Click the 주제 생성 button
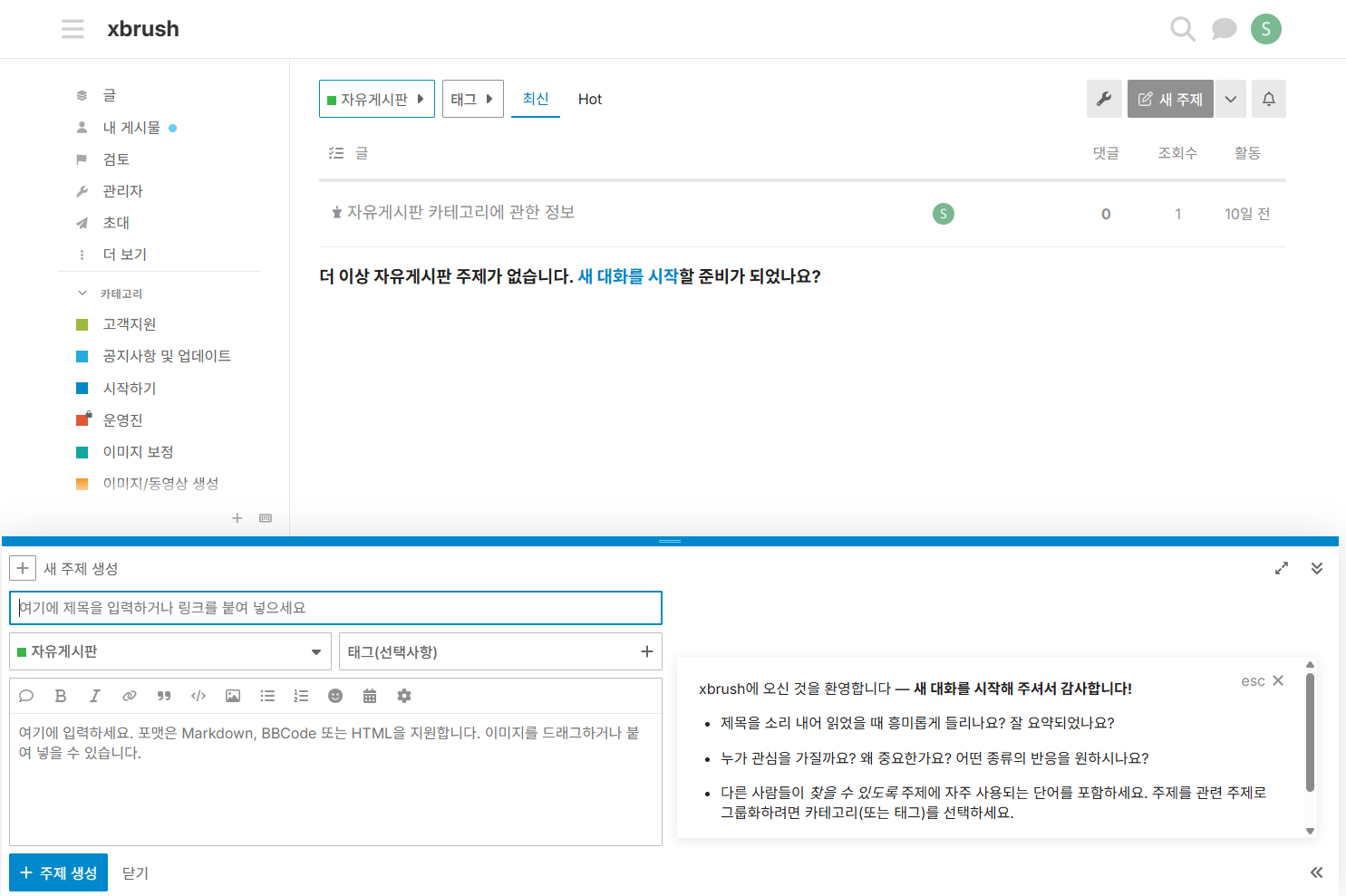 [x=57, y=872]
